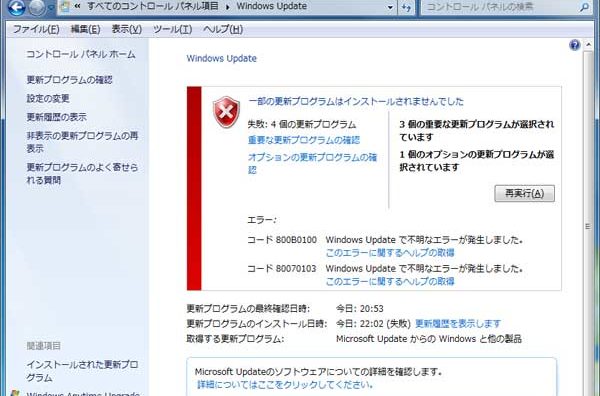Click Microsoft Update からの Windows と他の製品 text
Image resolution: width=600 pixels, height=396 pixels.
(x=429, y=339)
